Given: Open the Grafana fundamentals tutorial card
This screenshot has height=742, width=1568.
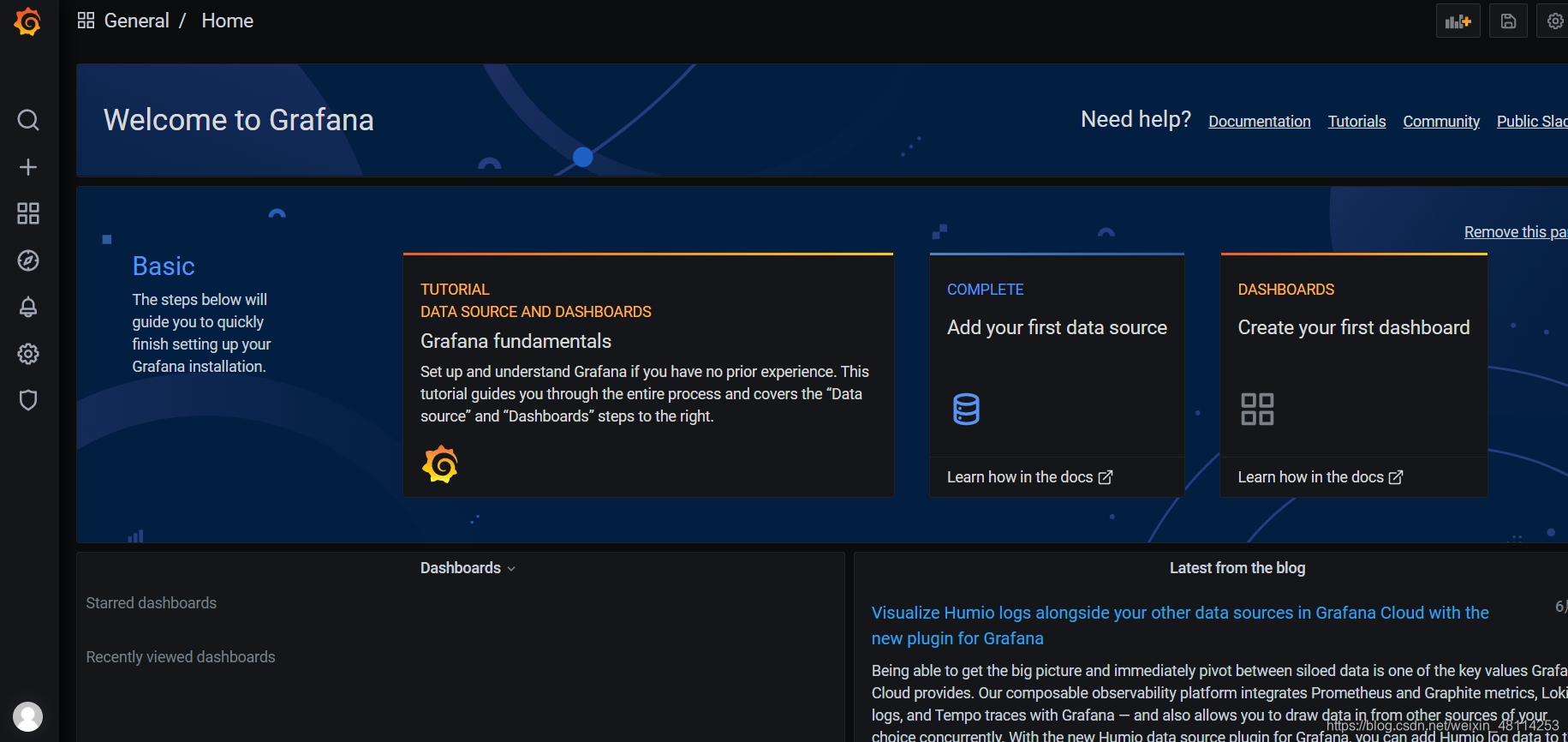Looking at the screenshot, I should tap(648, 375).
